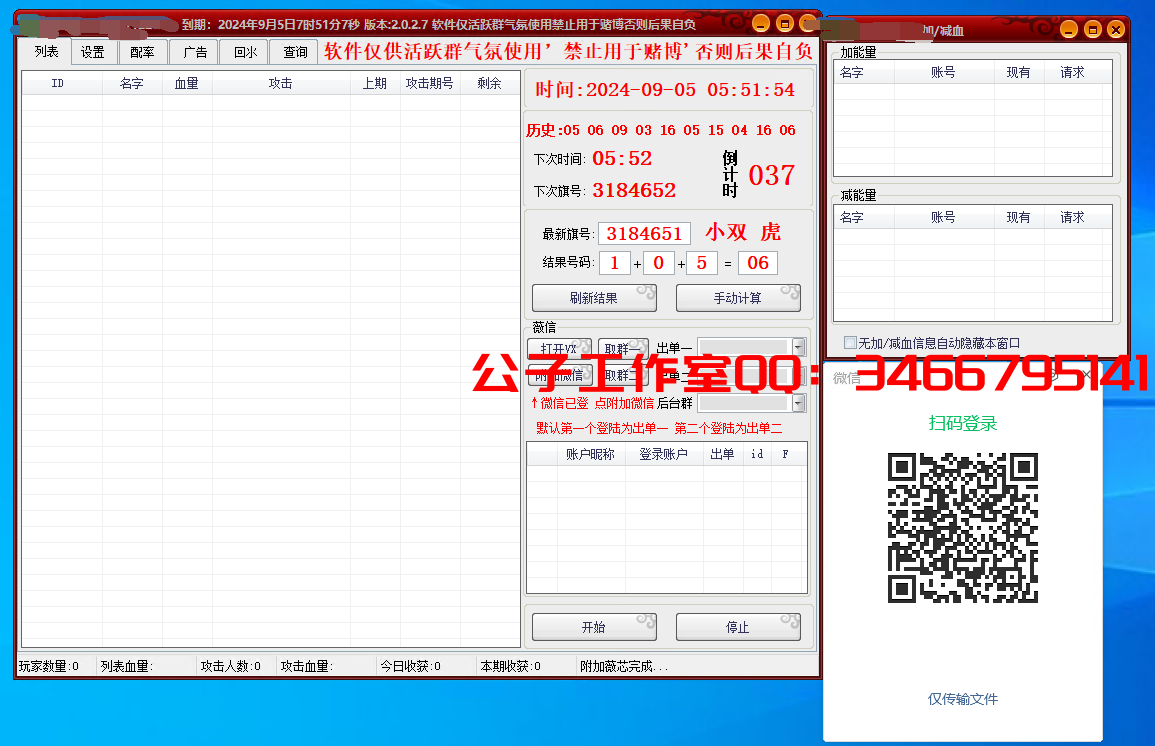Click the 攻击期号 column header

[x=429, y=83]
